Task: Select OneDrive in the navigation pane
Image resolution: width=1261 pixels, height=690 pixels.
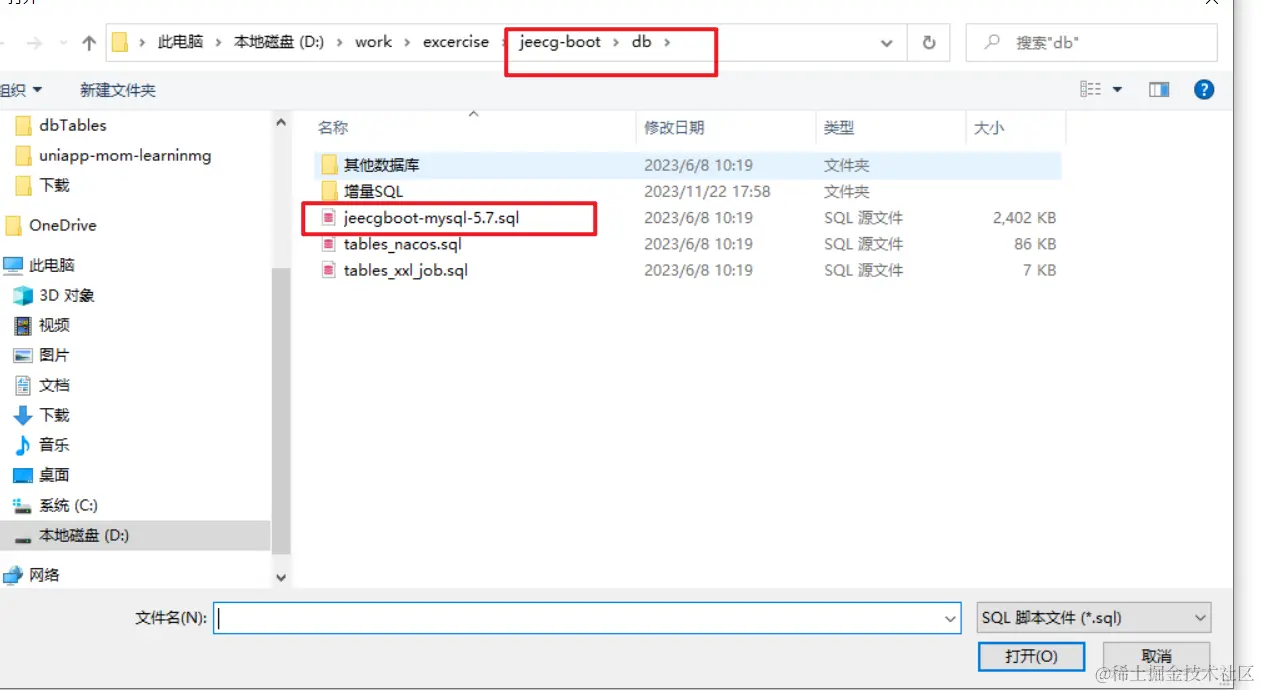Action: [63, 225]
